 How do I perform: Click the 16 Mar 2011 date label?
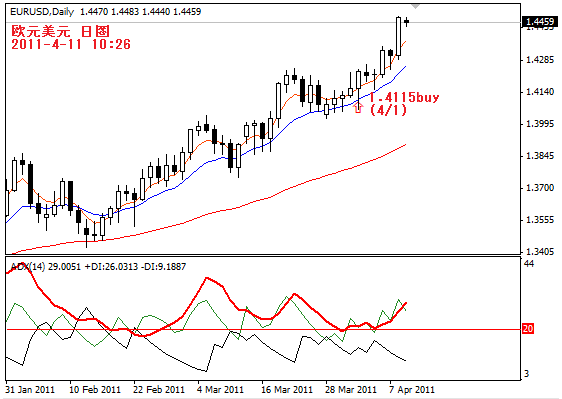click(x=287, y=390)
